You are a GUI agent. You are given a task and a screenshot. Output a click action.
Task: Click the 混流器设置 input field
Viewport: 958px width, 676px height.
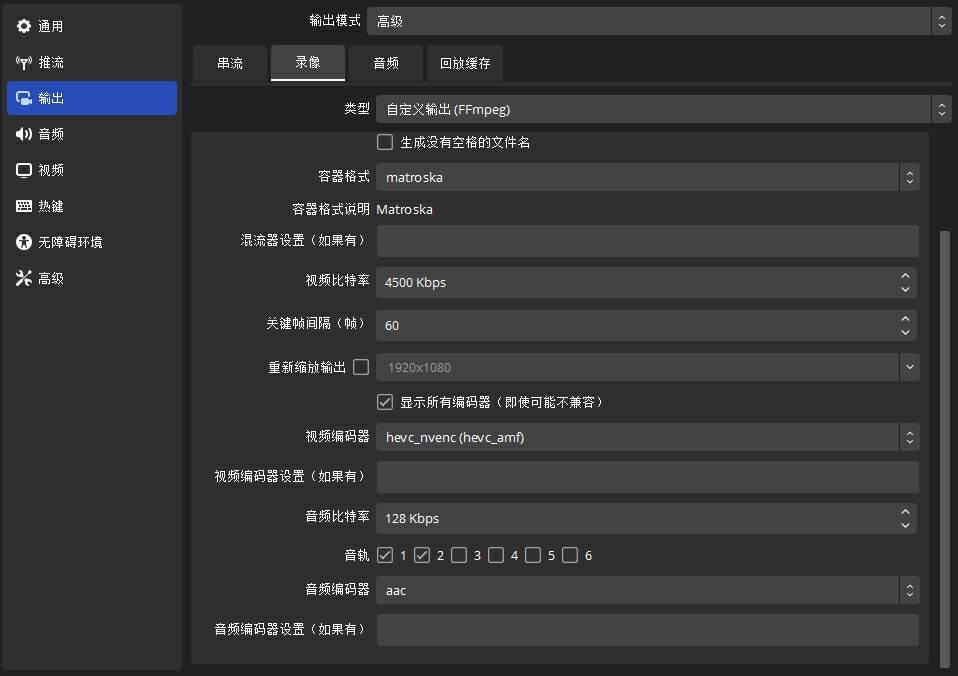pyautogui.click(x=648, y=241)
